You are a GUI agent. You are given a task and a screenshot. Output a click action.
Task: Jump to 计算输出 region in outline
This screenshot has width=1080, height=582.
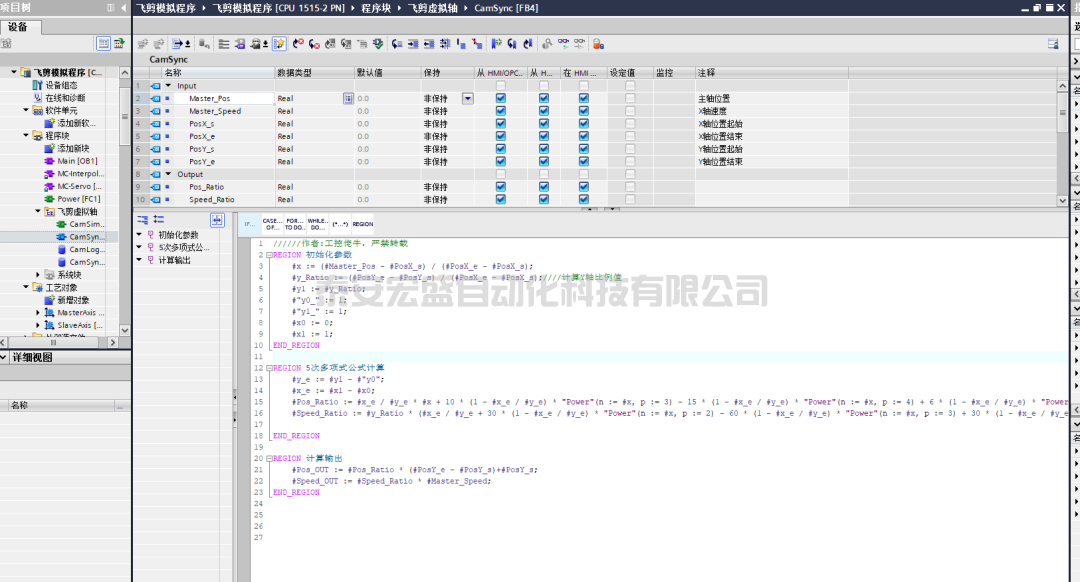tap(173, 260)
